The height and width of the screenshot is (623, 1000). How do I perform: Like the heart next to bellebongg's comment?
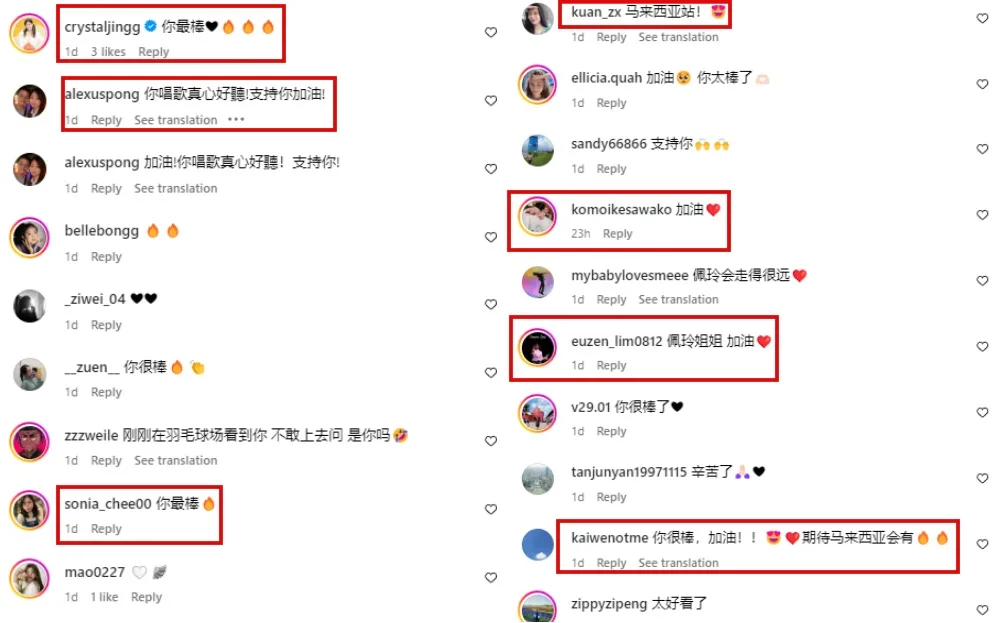[x=490, y=237]
